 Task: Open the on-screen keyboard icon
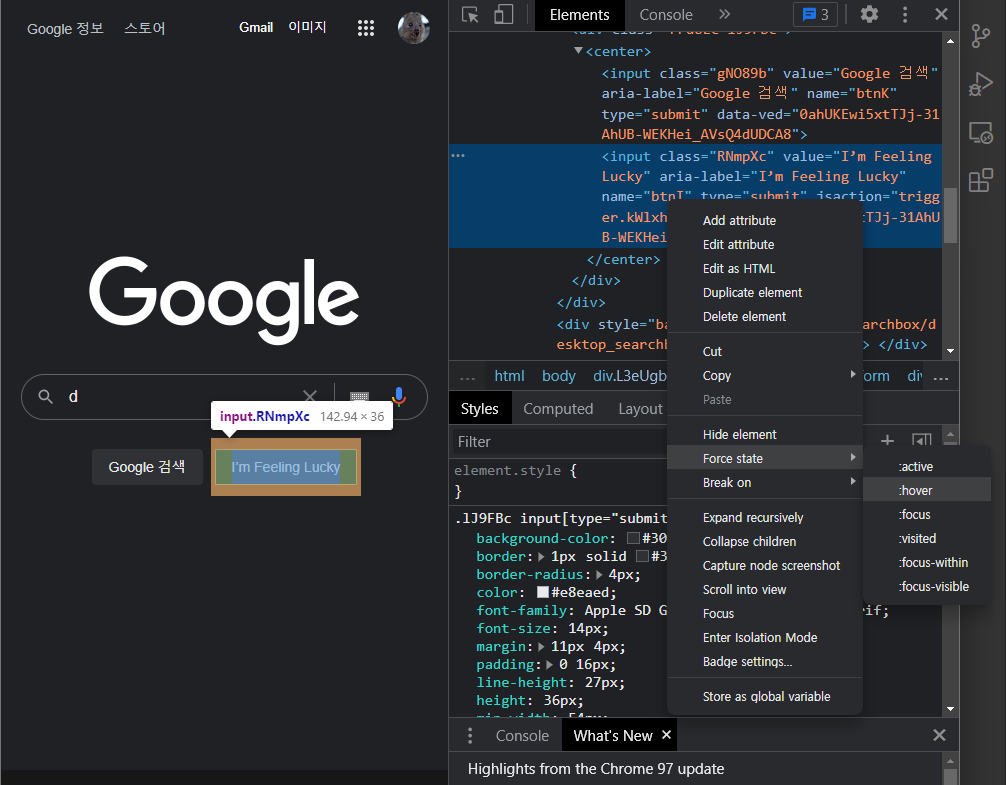pos(359,396)
